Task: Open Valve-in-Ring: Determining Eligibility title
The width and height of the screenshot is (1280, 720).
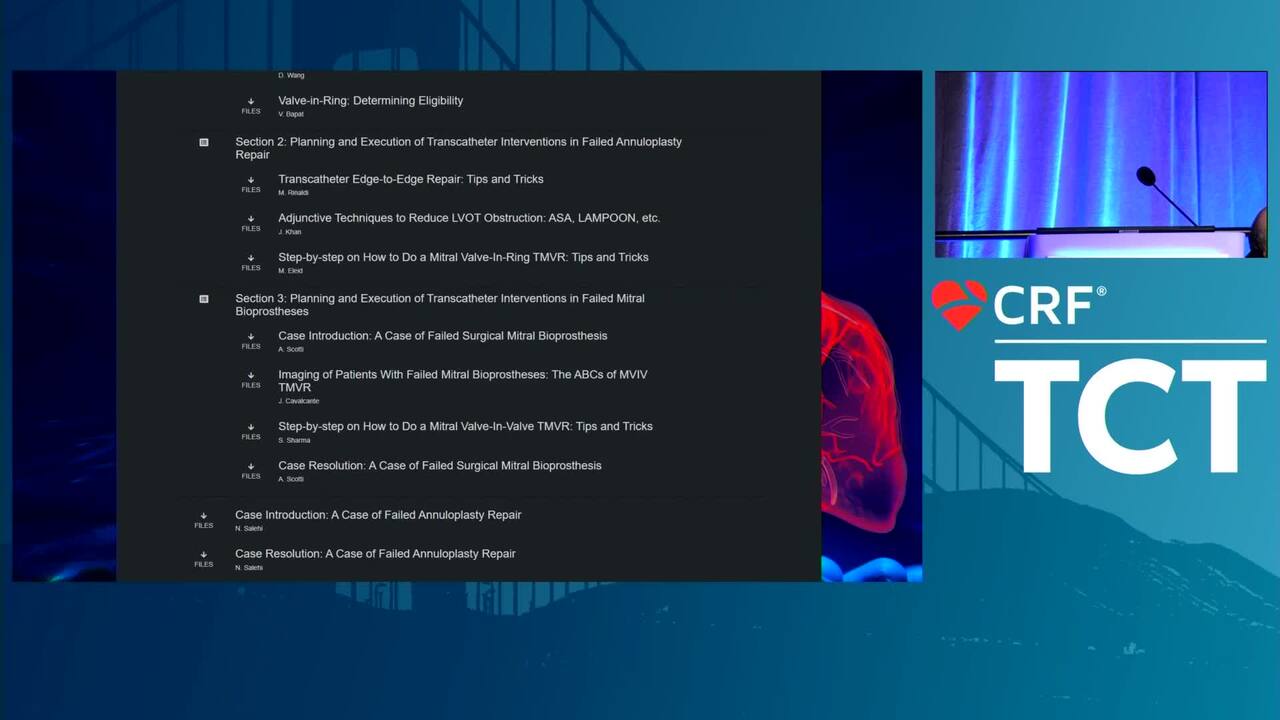Action: click(371, 100)
